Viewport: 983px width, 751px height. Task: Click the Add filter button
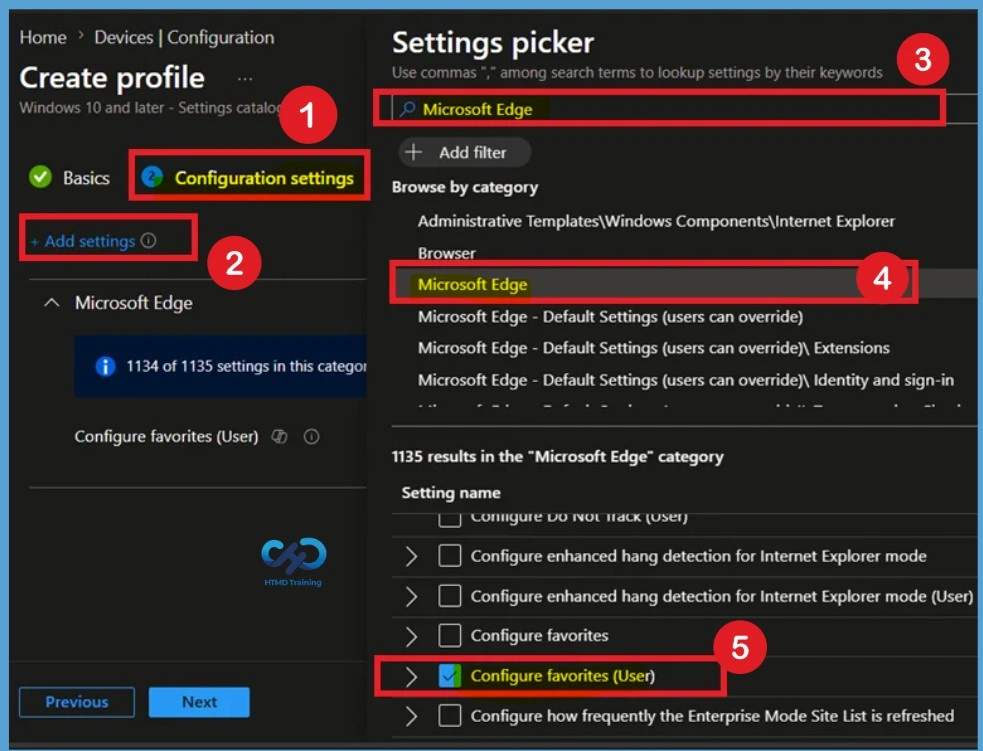click(465, 152)
